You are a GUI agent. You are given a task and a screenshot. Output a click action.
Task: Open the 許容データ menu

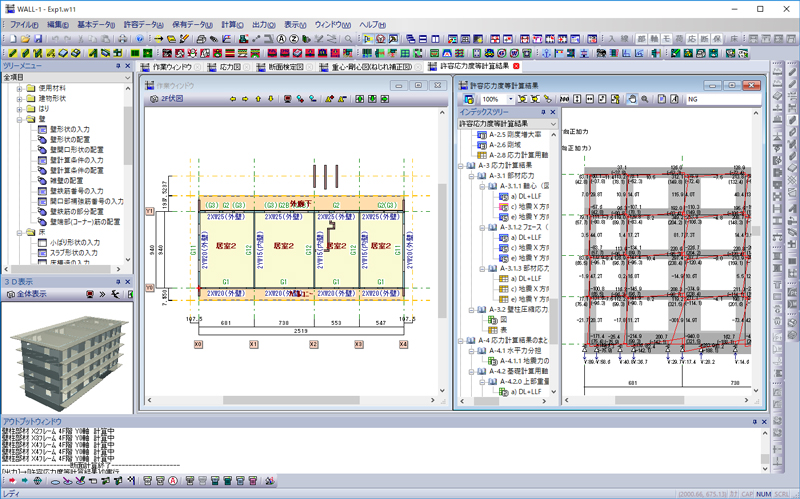[x=141, y=23]
